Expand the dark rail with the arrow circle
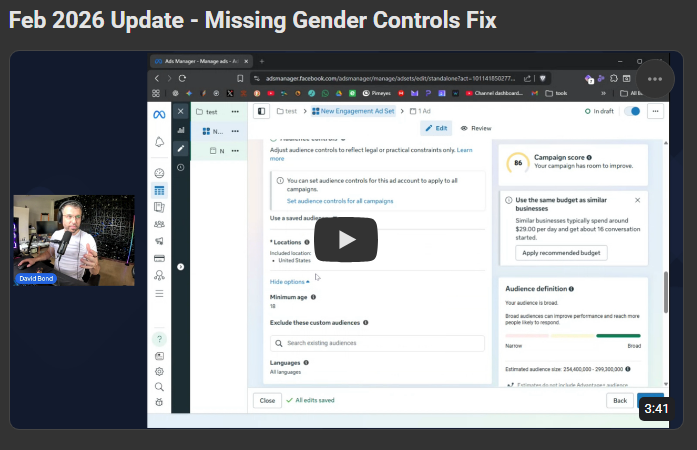Viewport: 697px width, 450px height. click(180, 267)
